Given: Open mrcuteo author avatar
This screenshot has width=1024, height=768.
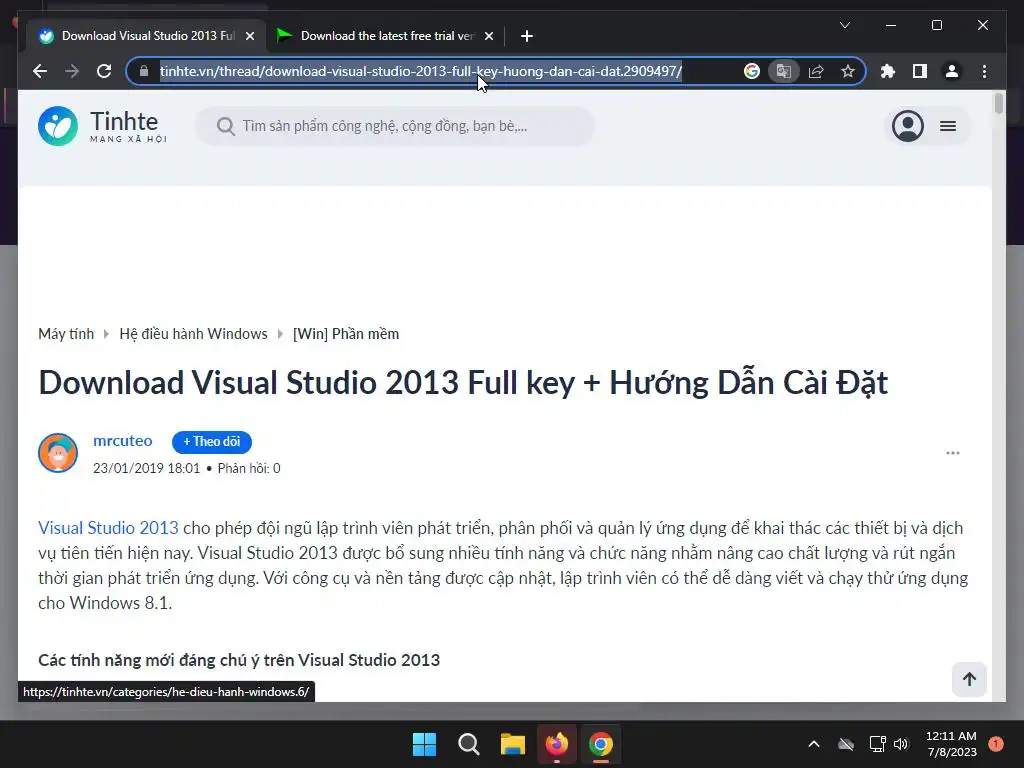Looking at the screenshot, I should coord(57,453).
